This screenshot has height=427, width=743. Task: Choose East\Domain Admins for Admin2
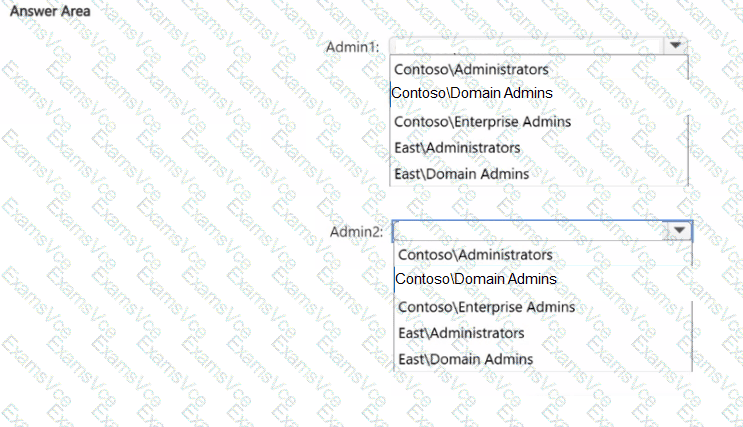click(x=465, y=359)
